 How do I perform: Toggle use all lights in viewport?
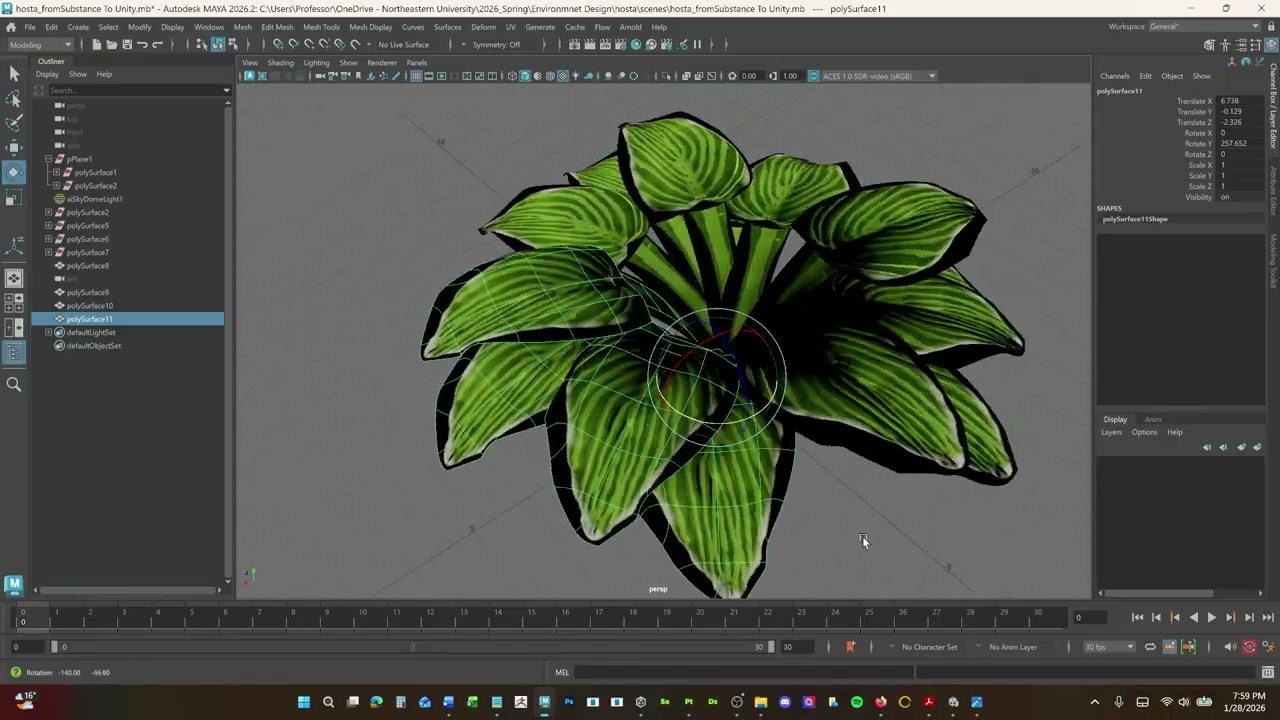click(575, 76)
